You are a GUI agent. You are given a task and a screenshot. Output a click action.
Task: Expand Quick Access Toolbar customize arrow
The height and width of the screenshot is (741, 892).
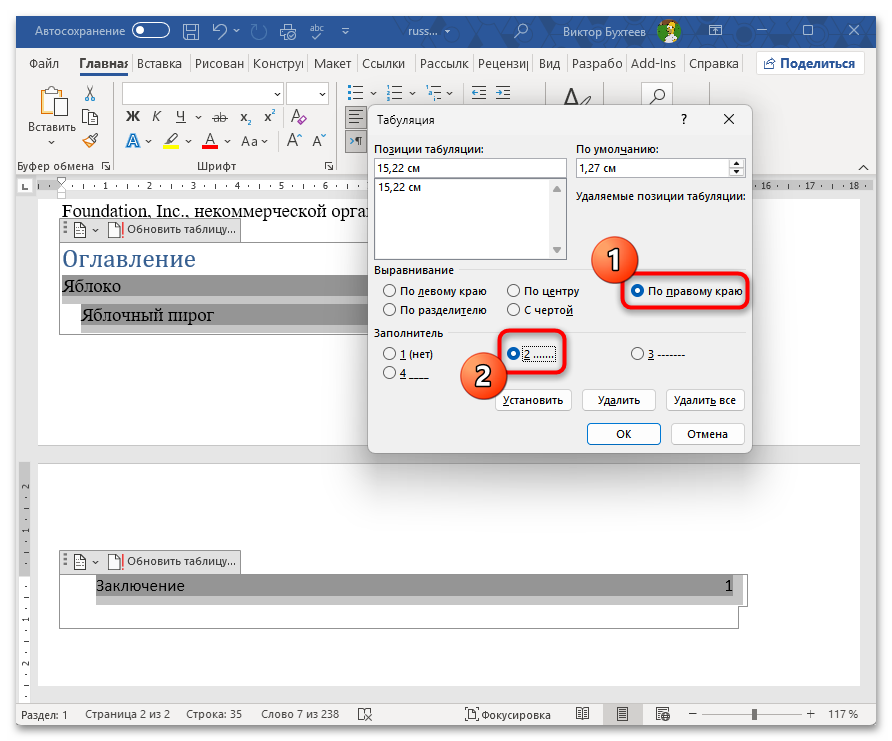point(345,31)
